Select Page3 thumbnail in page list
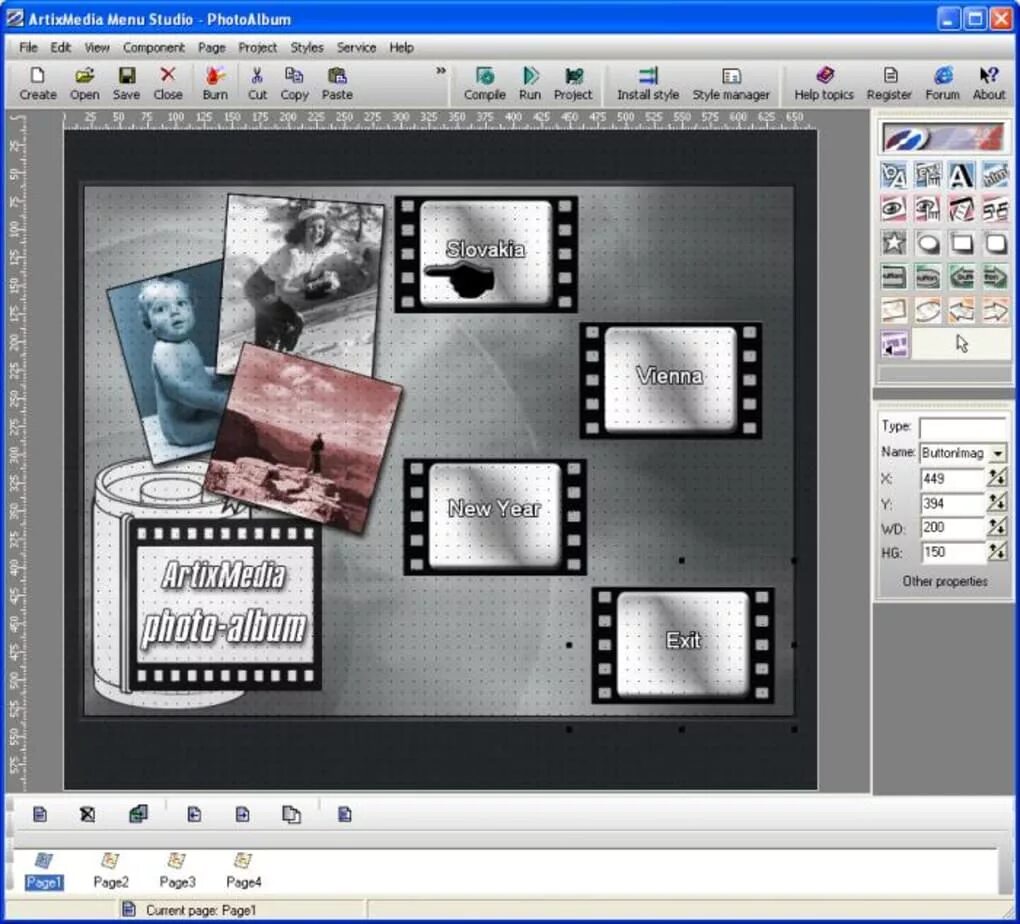1020x924 pixels. pyautogui.click(x=177, y=871)
